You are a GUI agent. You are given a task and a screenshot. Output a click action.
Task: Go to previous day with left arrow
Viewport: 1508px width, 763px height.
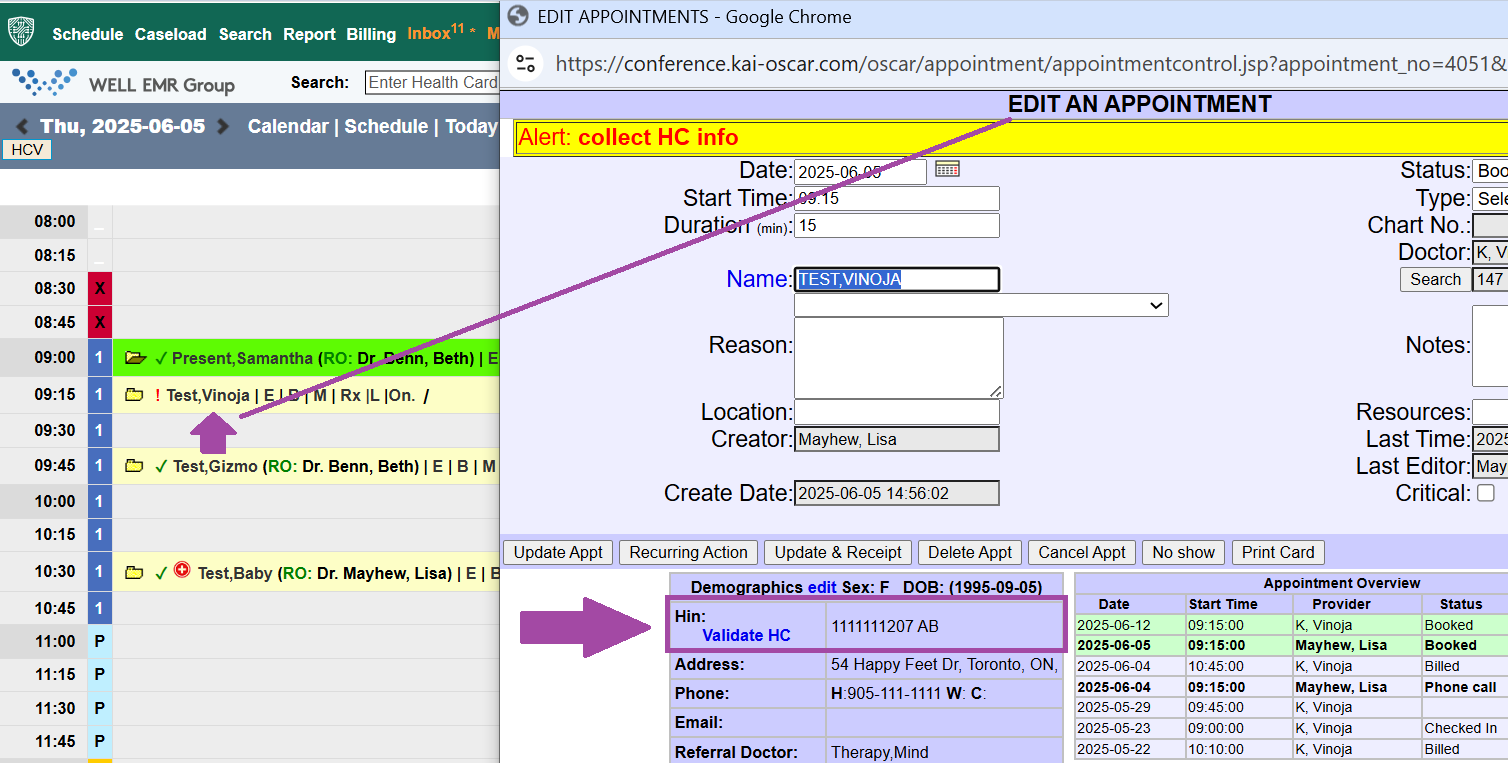(x=21, y=127)
